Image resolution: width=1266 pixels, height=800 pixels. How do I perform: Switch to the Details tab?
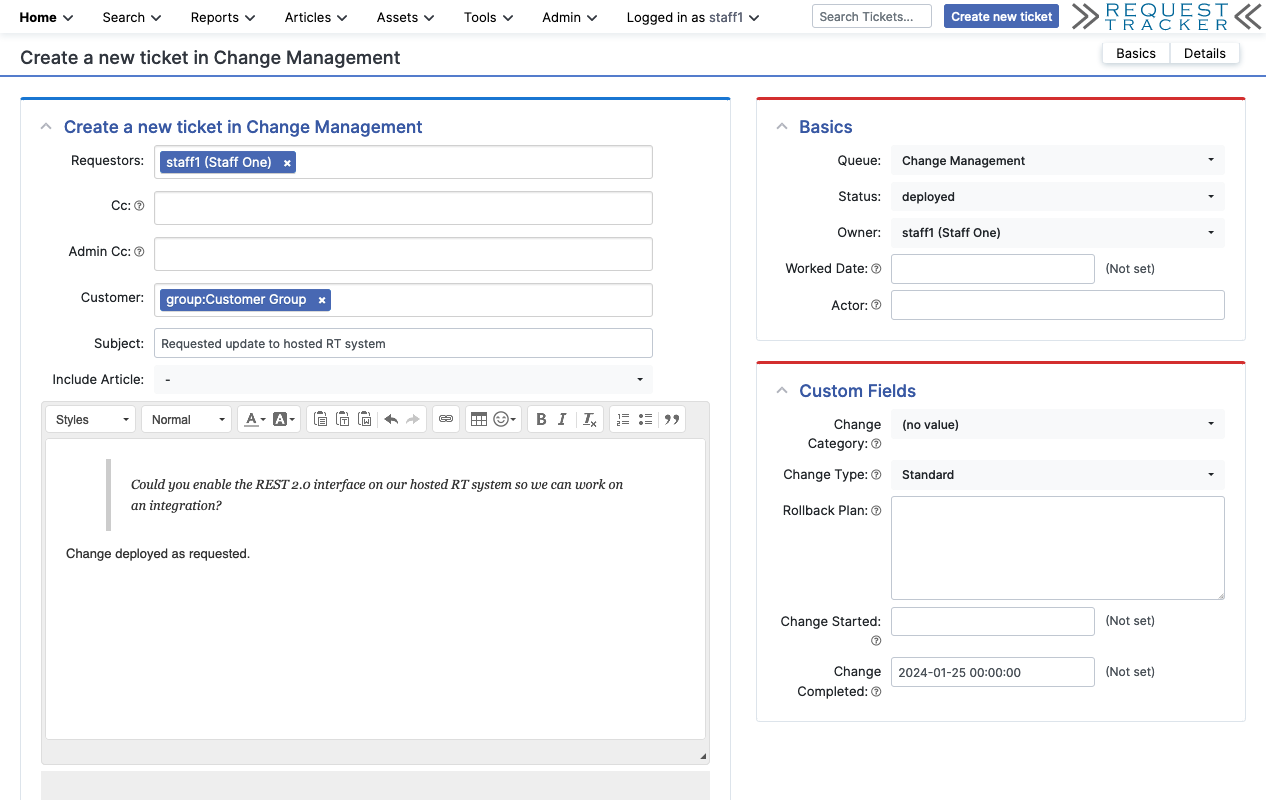pyautogui.click(x=1204, y=53)
